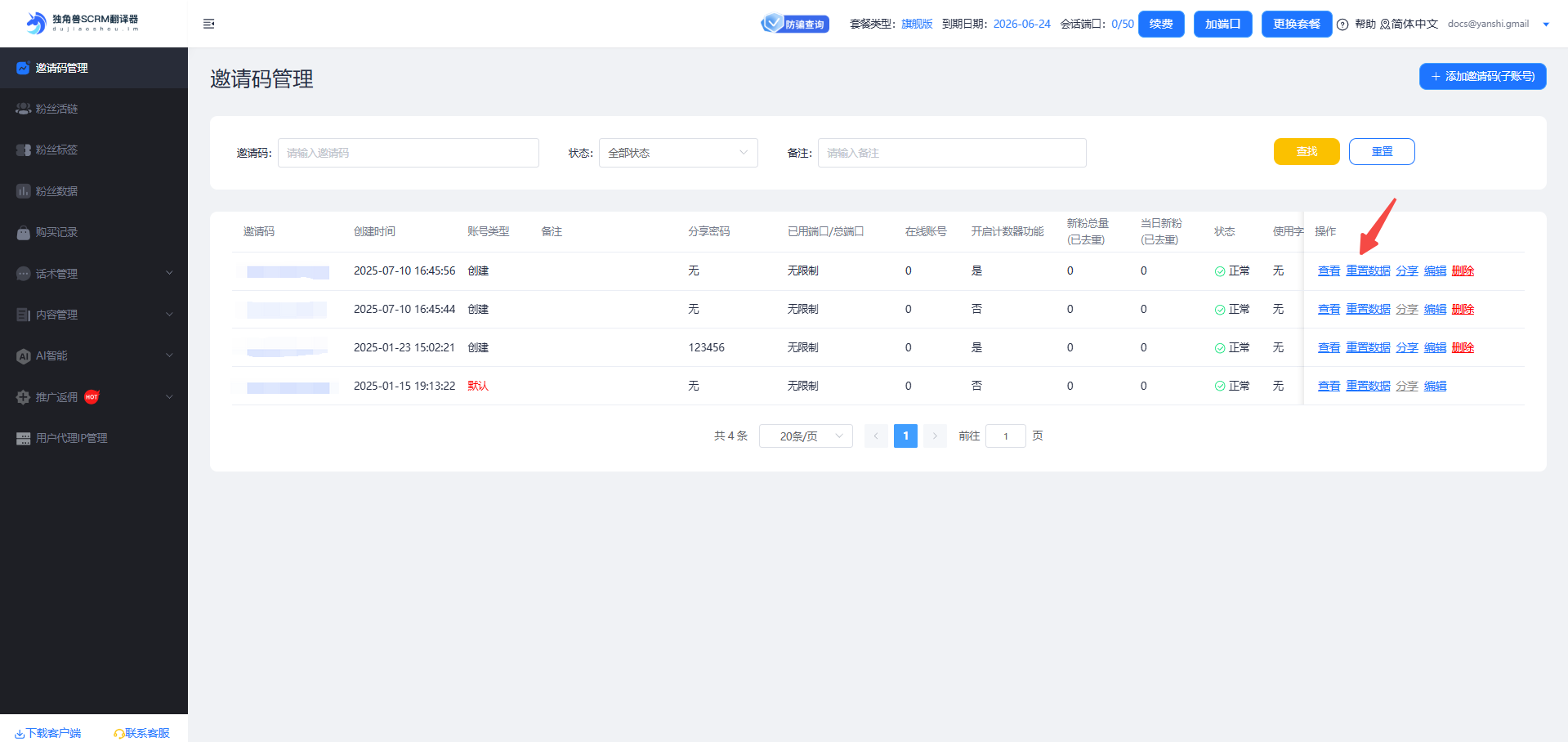Collapse sidebar using the hamburger menu icon
Image resolution: width=1568 pixels, height=742 pixels.
(x=208, y=24)
